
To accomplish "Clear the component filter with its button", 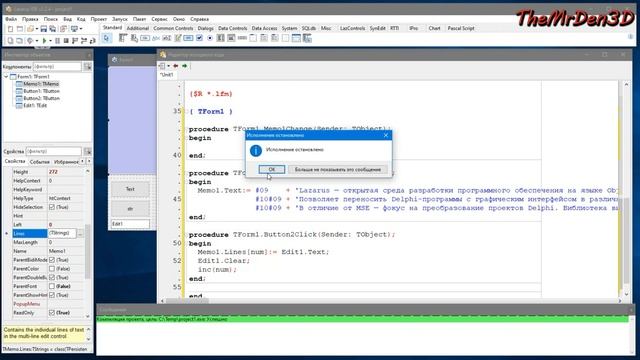I will 87,67.
